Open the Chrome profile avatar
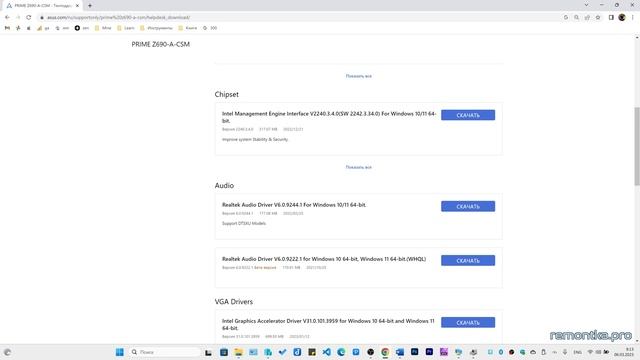 point(622,18)
